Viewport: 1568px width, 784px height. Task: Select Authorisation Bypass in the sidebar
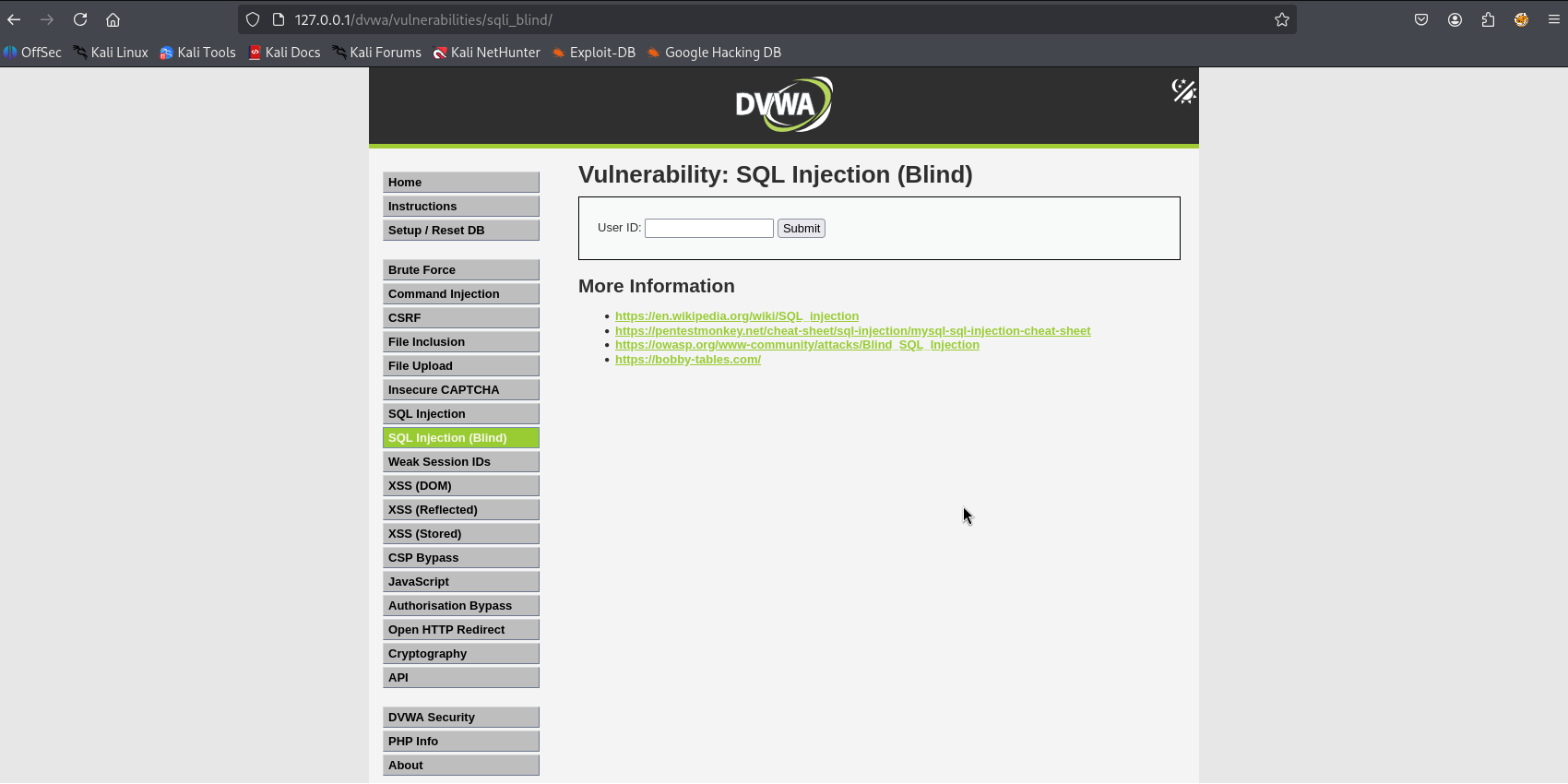[x=461, y=606]
